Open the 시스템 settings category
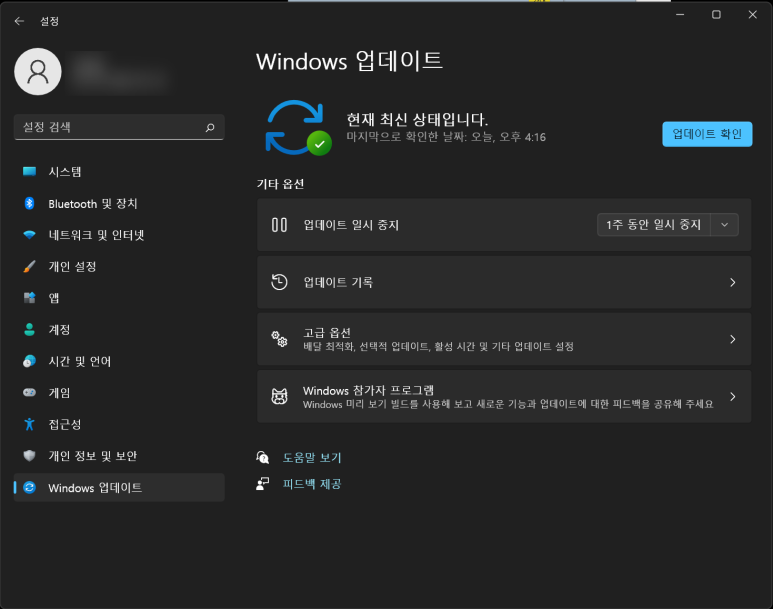The width and height of the screenshot is (773, 609). click(119, 172)
